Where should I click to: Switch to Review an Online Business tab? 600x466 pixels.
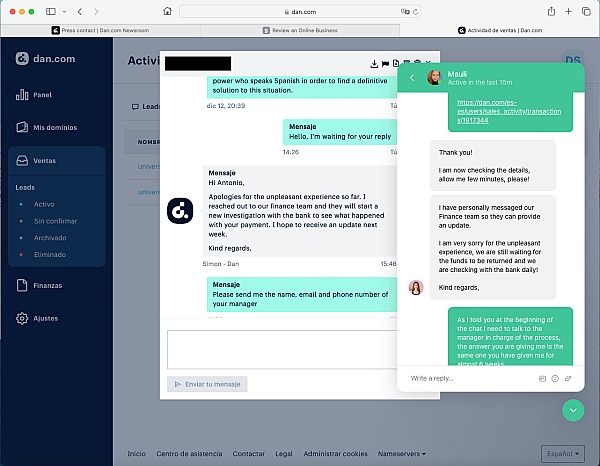coord(300,30)
